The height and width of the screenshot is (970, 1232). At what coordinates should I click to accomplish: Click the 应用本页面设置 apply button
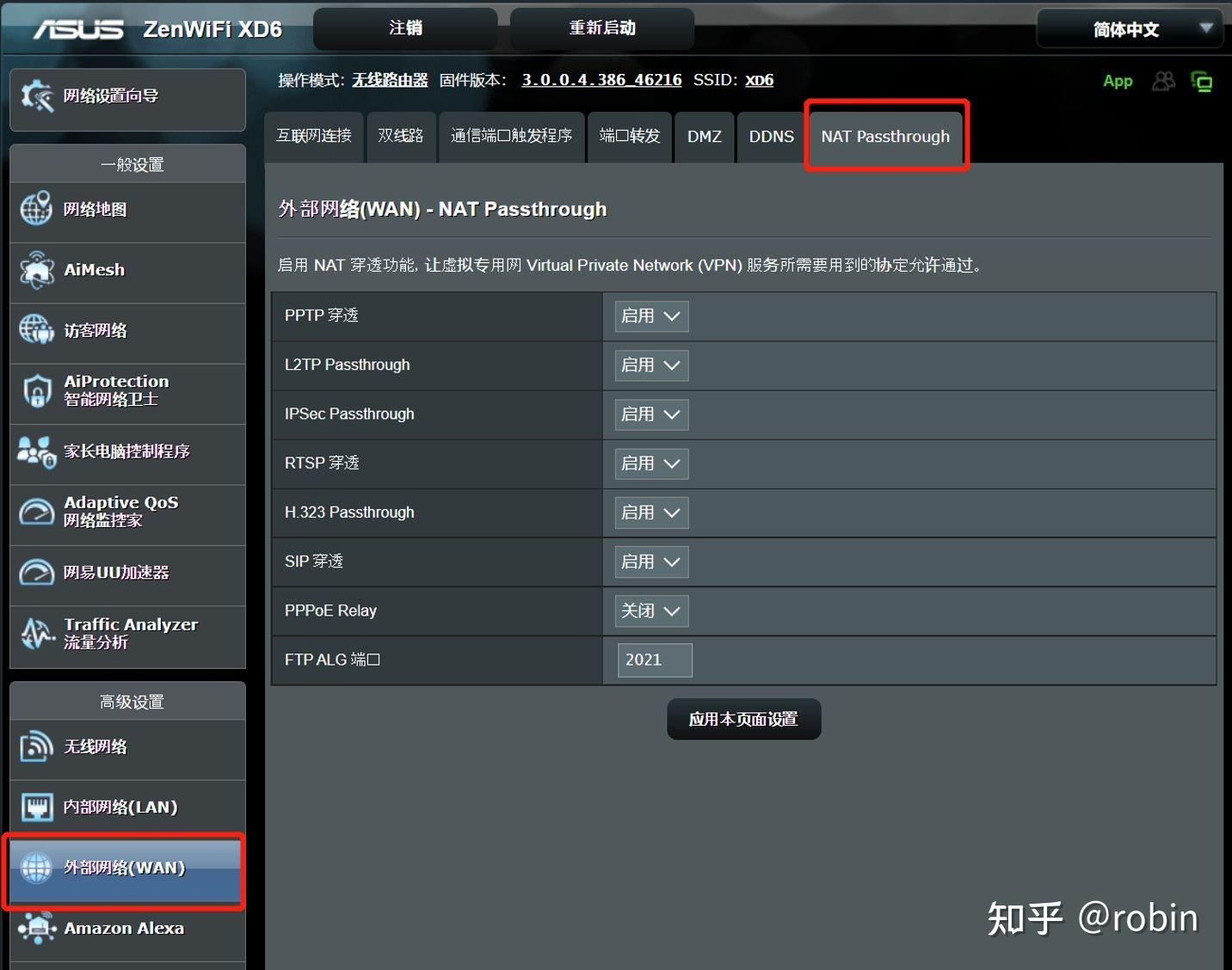pyautogui.click(x=743, y=719)
